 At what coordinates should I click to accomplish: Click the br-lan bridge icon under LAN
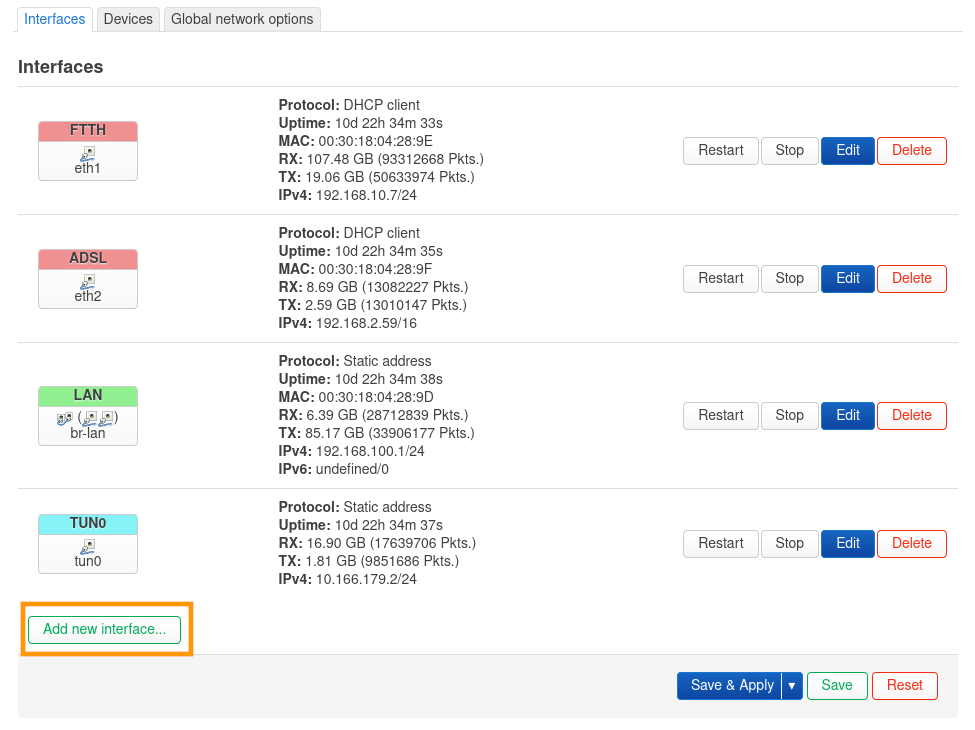coord(88,418)
